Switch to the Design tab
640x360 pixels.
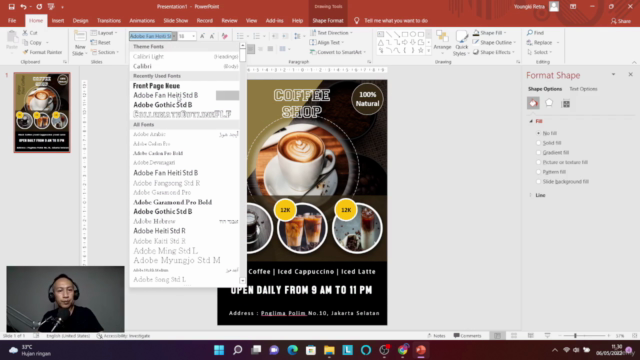point(80,20)
